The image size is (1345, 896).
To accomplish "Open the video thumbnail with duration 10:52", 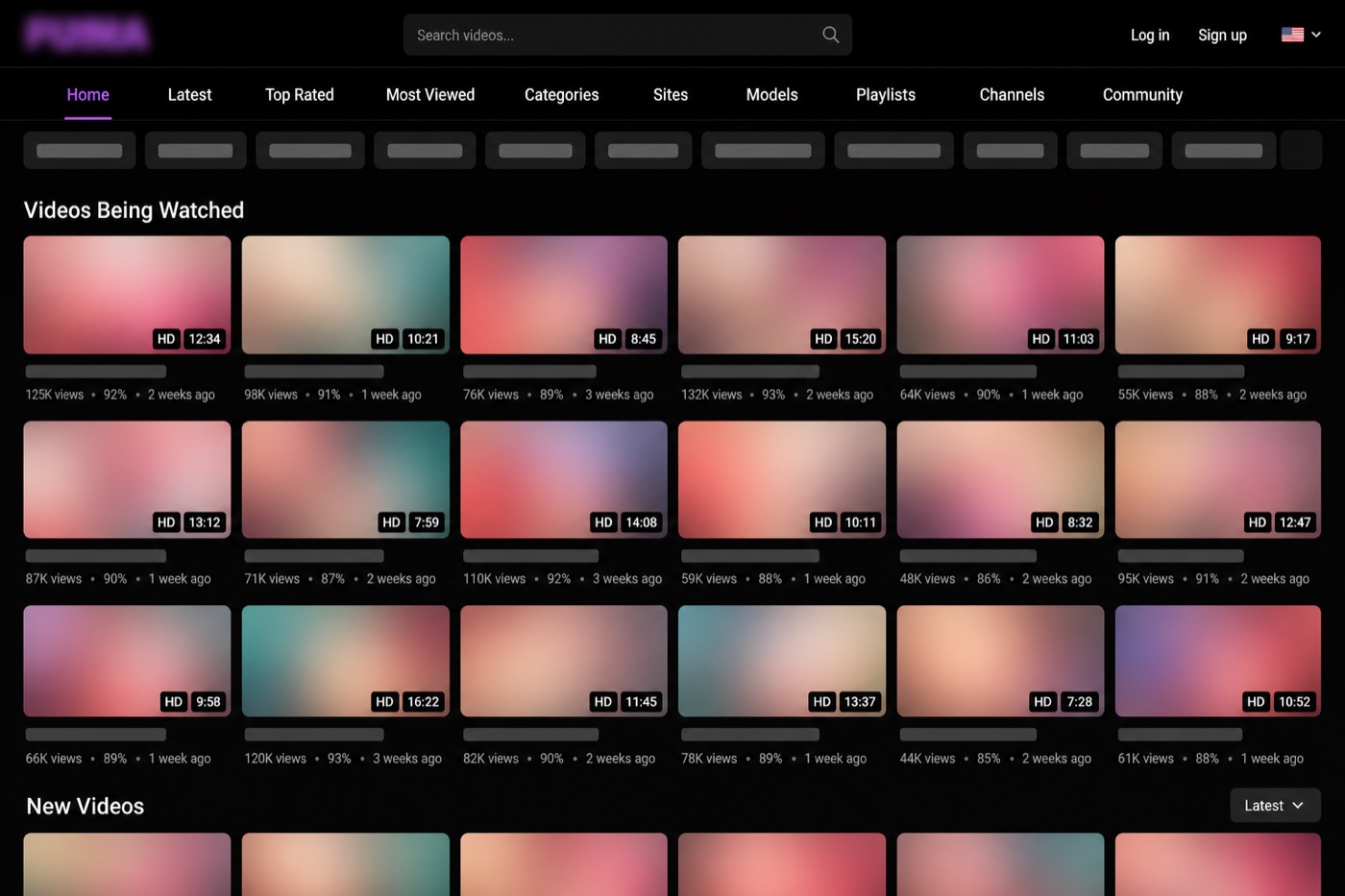I will coord(1218,661).
